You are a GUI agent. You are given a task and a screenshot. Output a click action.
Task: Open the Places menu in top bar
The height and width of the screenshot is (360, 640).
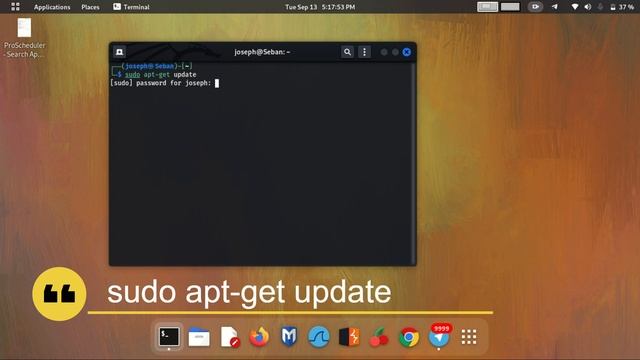click(90, 7)
